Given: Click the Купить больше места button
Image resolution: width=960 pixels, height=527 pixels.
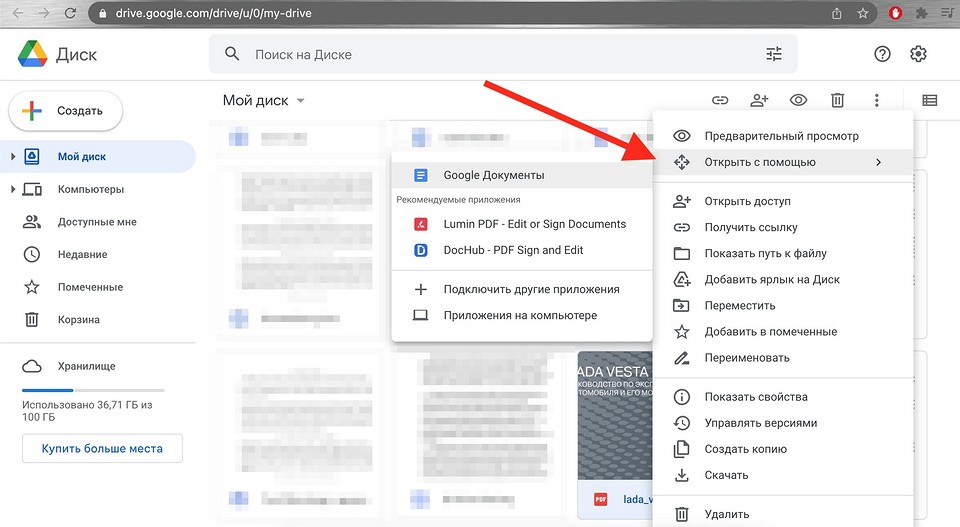Looking at the screenshot, I should point(102,449).
